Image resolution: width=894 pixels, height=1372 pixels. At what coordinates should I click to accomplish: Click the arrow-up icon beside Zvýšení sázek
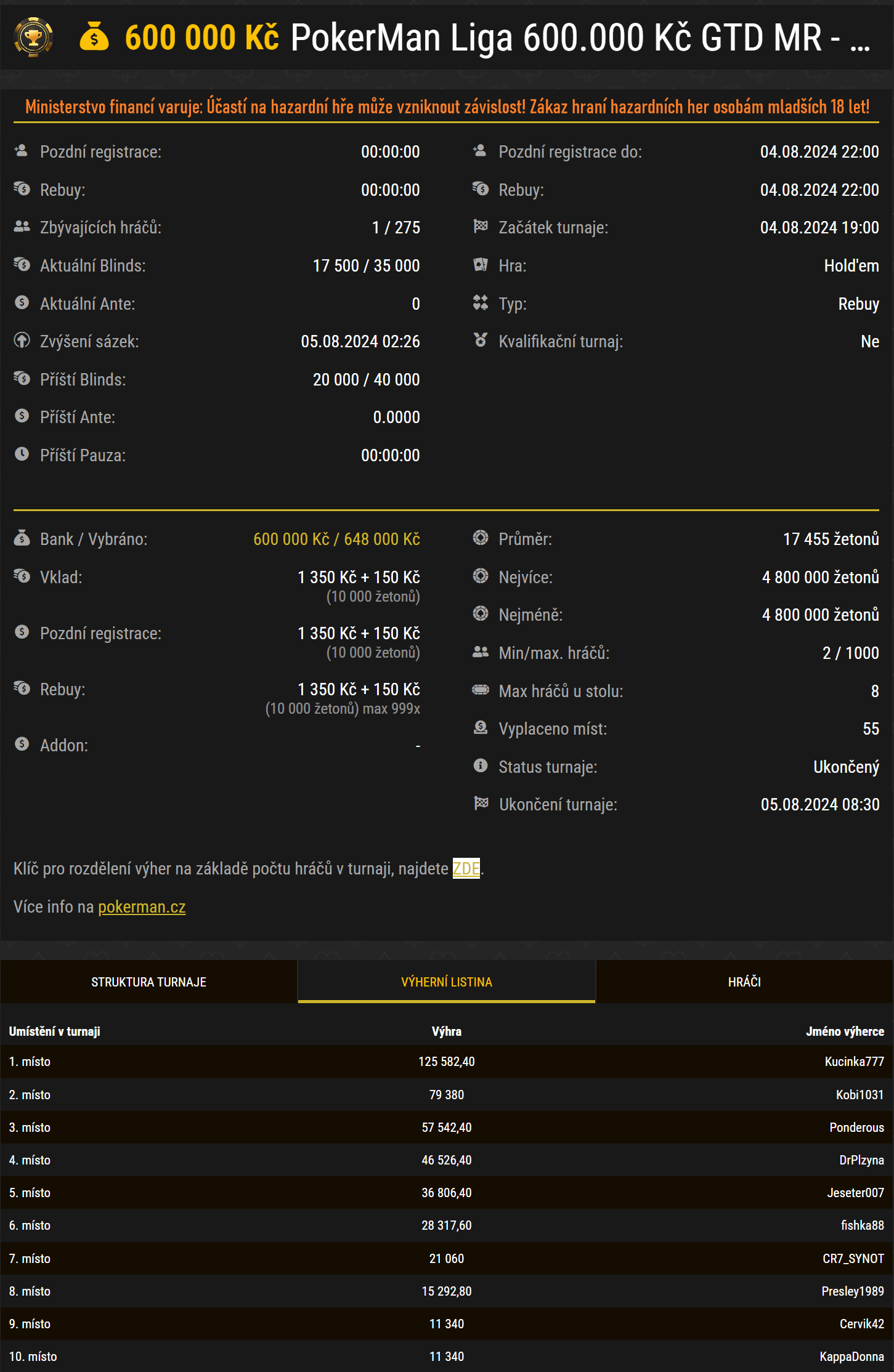[22, 341]
